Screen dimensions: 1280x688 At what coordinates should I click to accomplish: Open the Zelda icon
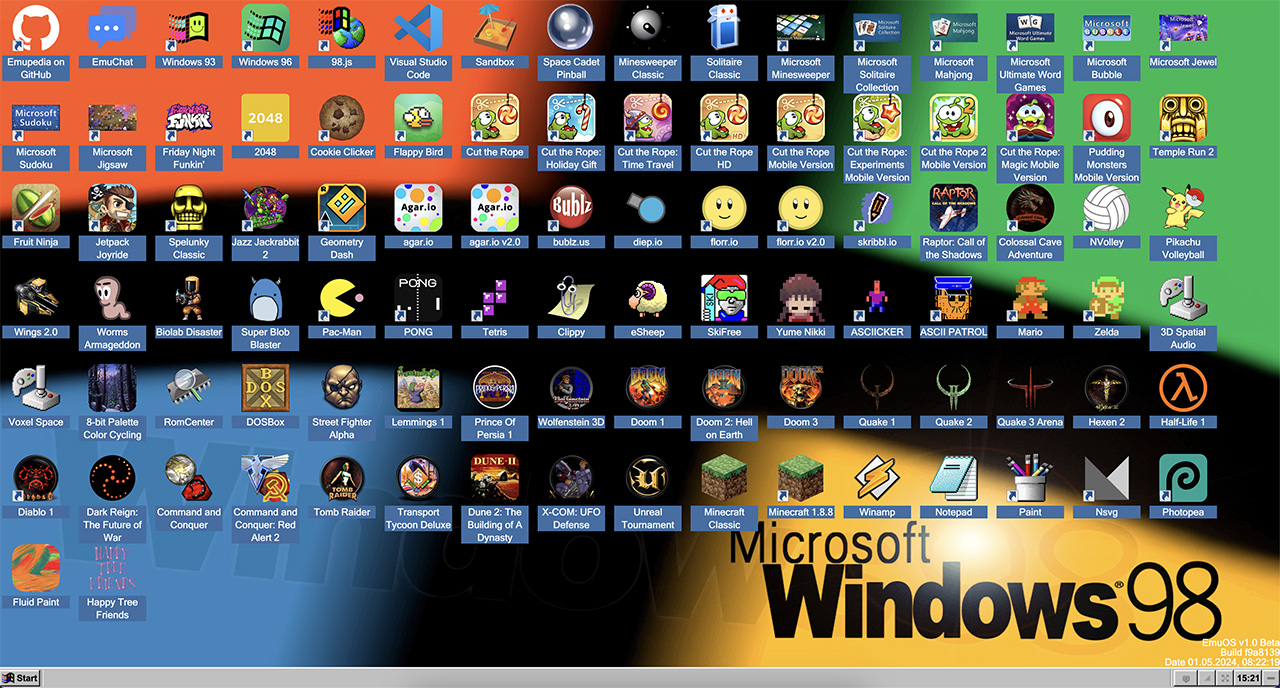tap(1107, 298)
